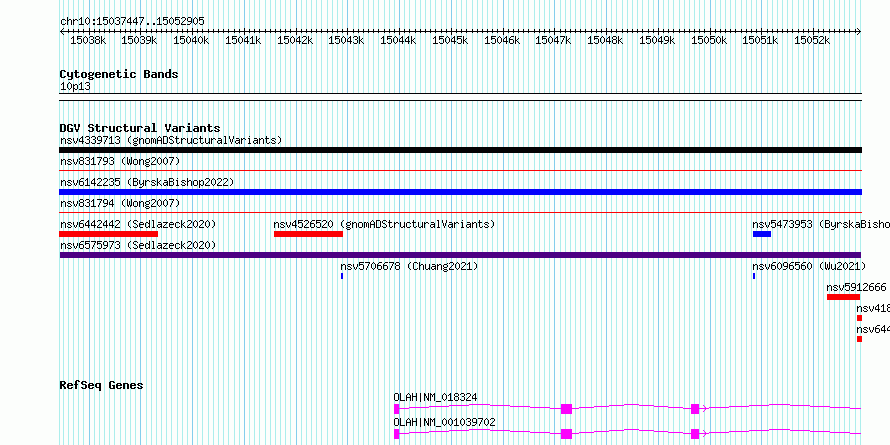
Task: Click the small blue nsv6096560 marker
Action: coord(754,276)
